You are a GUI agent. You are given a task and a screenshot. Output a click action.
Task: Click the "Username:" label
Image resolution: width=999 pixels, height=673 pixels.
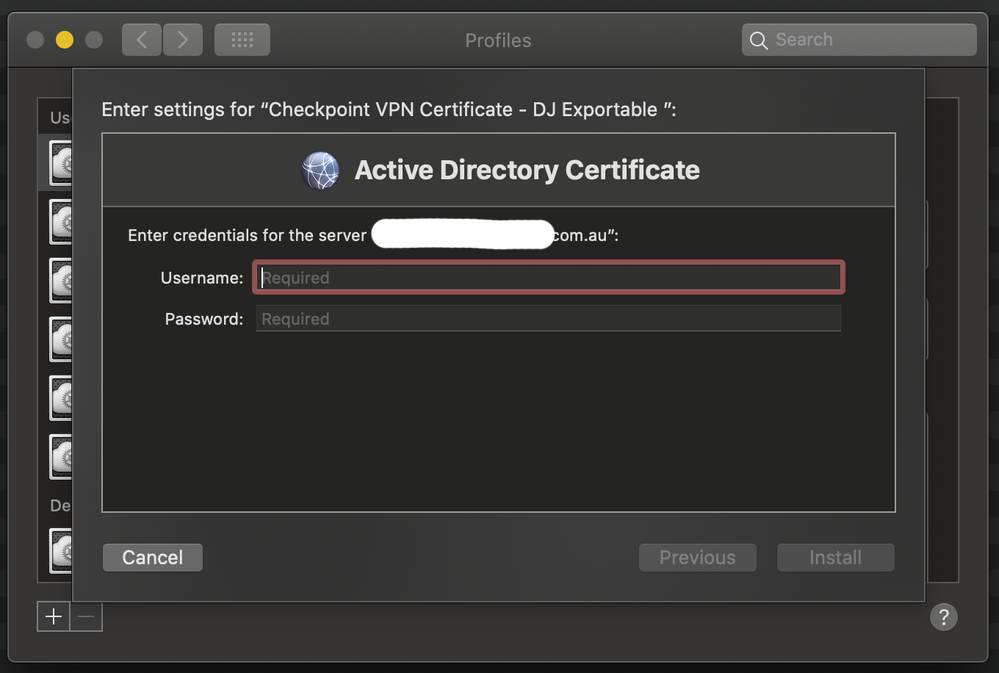coord(202,278)
